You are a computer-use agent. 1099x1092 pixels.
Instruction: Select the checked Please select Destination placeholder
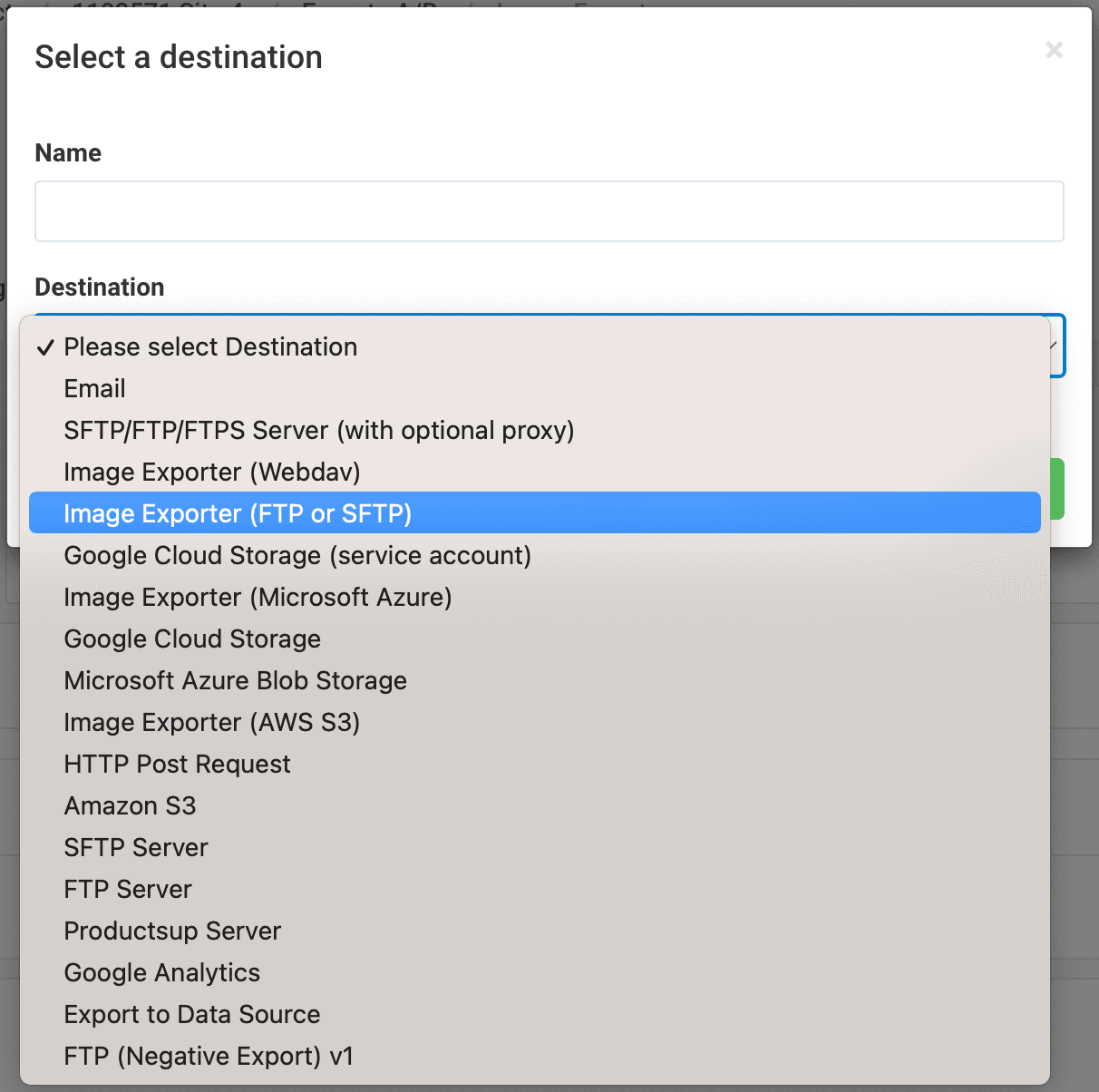[x=210, y=347]
